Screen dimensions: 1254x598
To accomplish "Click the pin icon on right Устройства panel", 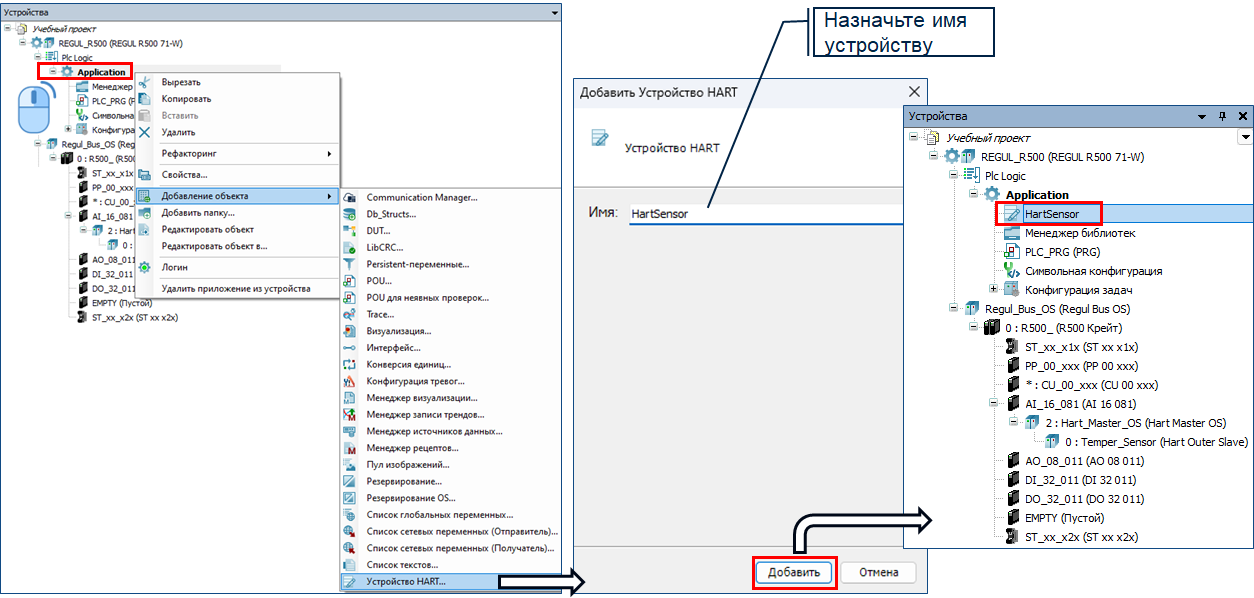I will (1222, 117).
